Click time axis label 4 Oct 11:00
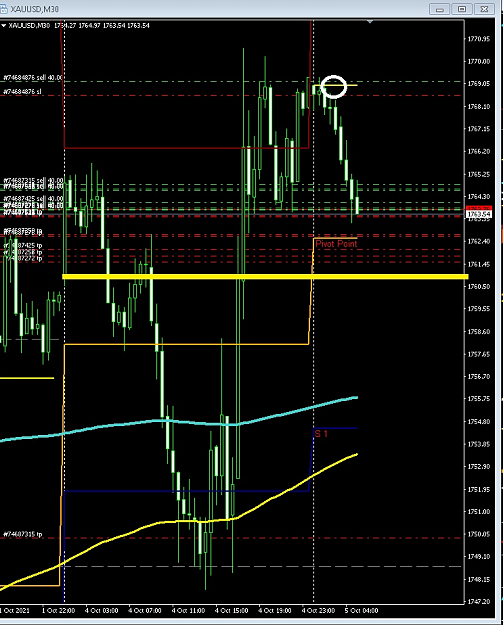Screen dimensions: 503x625 pos(188,610)
